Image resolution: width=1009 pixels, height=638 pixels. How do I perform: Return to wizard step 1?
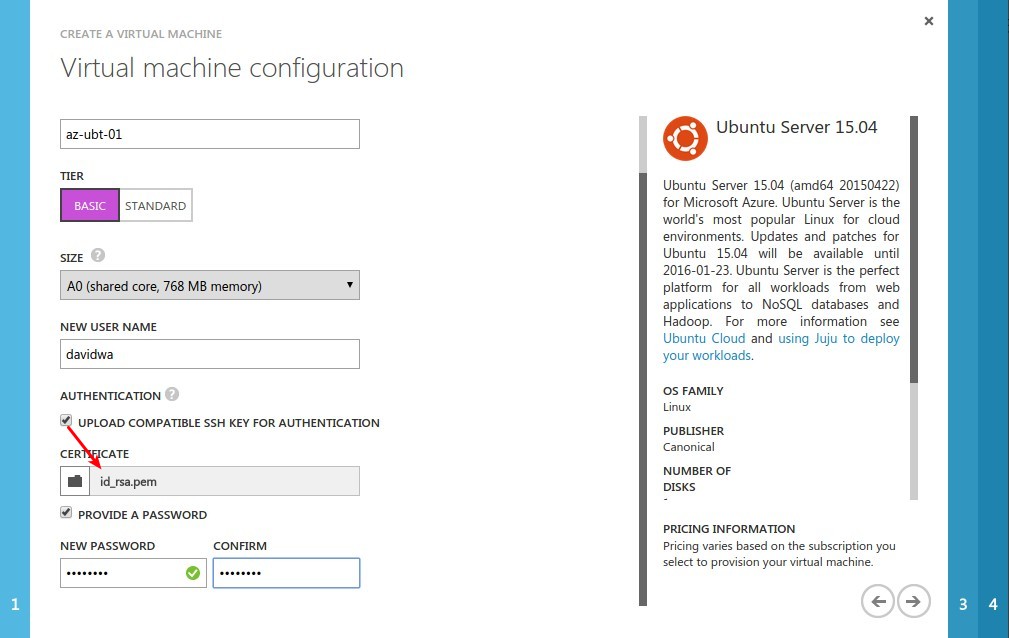[15, 604]
